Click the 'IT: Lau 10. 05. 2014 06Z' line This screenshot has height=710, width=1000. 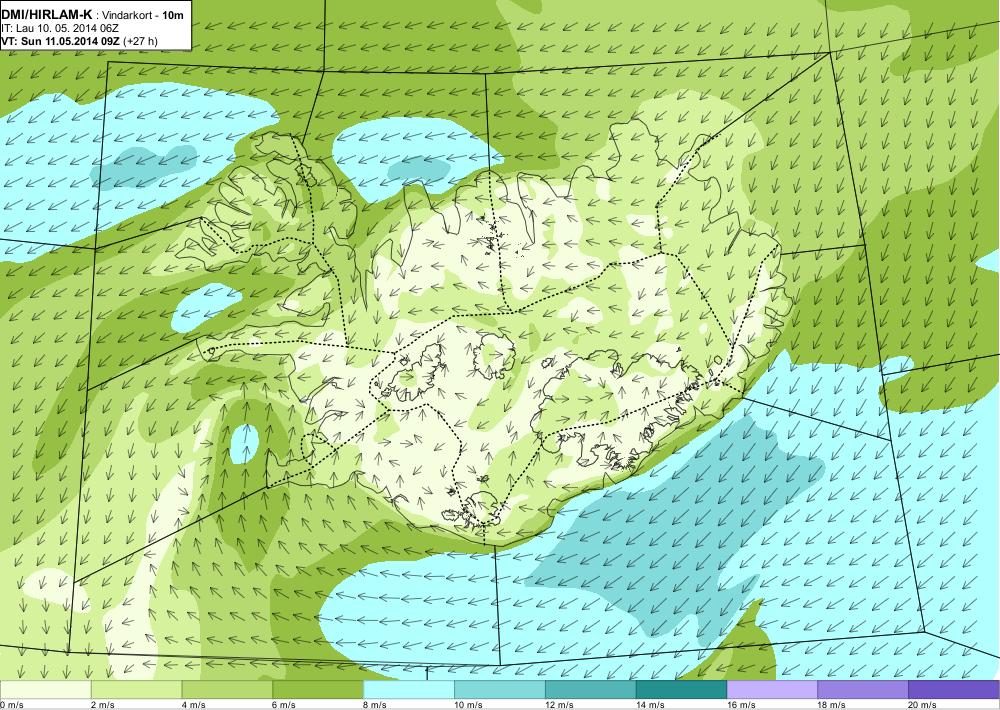pyautogui.click(x=60, y=28)
